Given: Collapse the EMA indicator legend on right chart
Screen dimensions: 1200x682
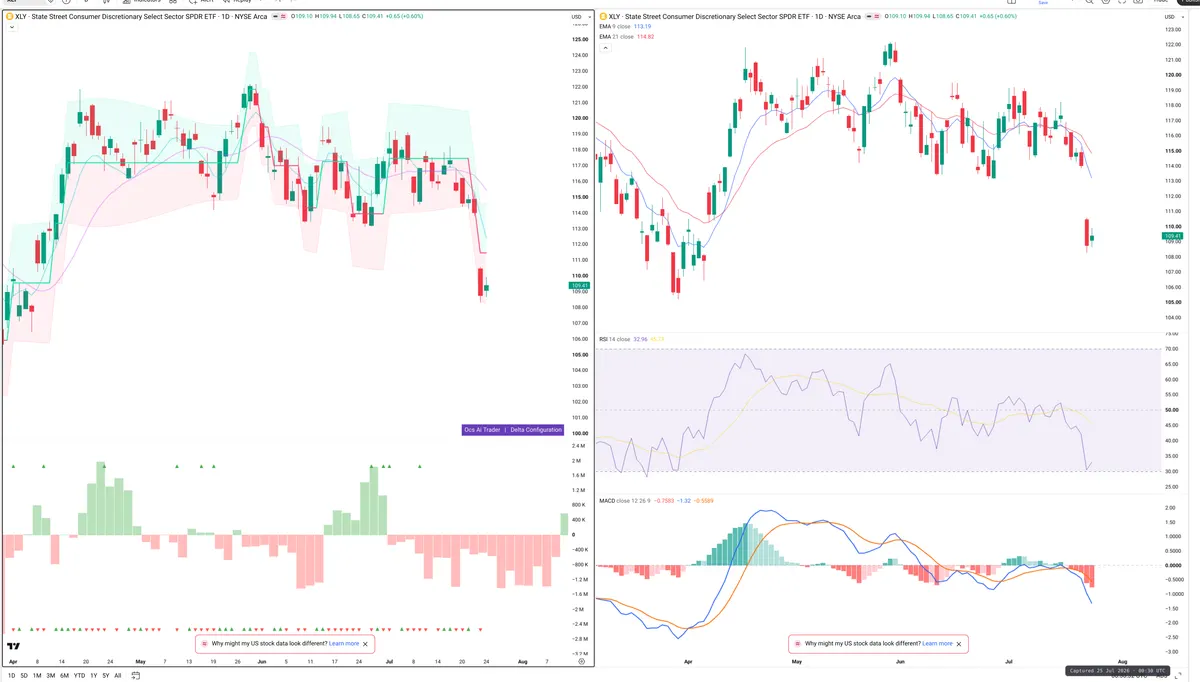Looking at the screenshot, I should (x=604, y=48).
